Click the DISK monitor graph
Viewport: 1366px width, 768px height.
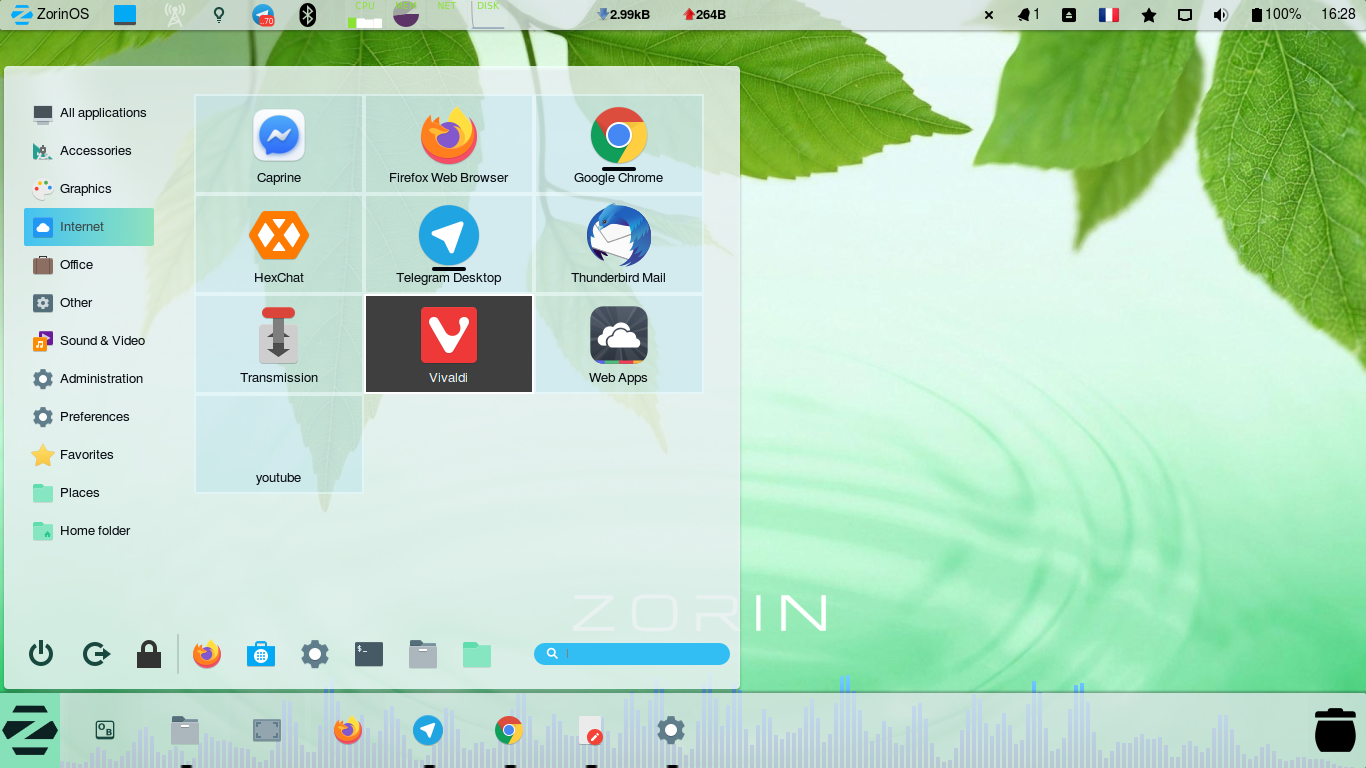pos(488,15)
